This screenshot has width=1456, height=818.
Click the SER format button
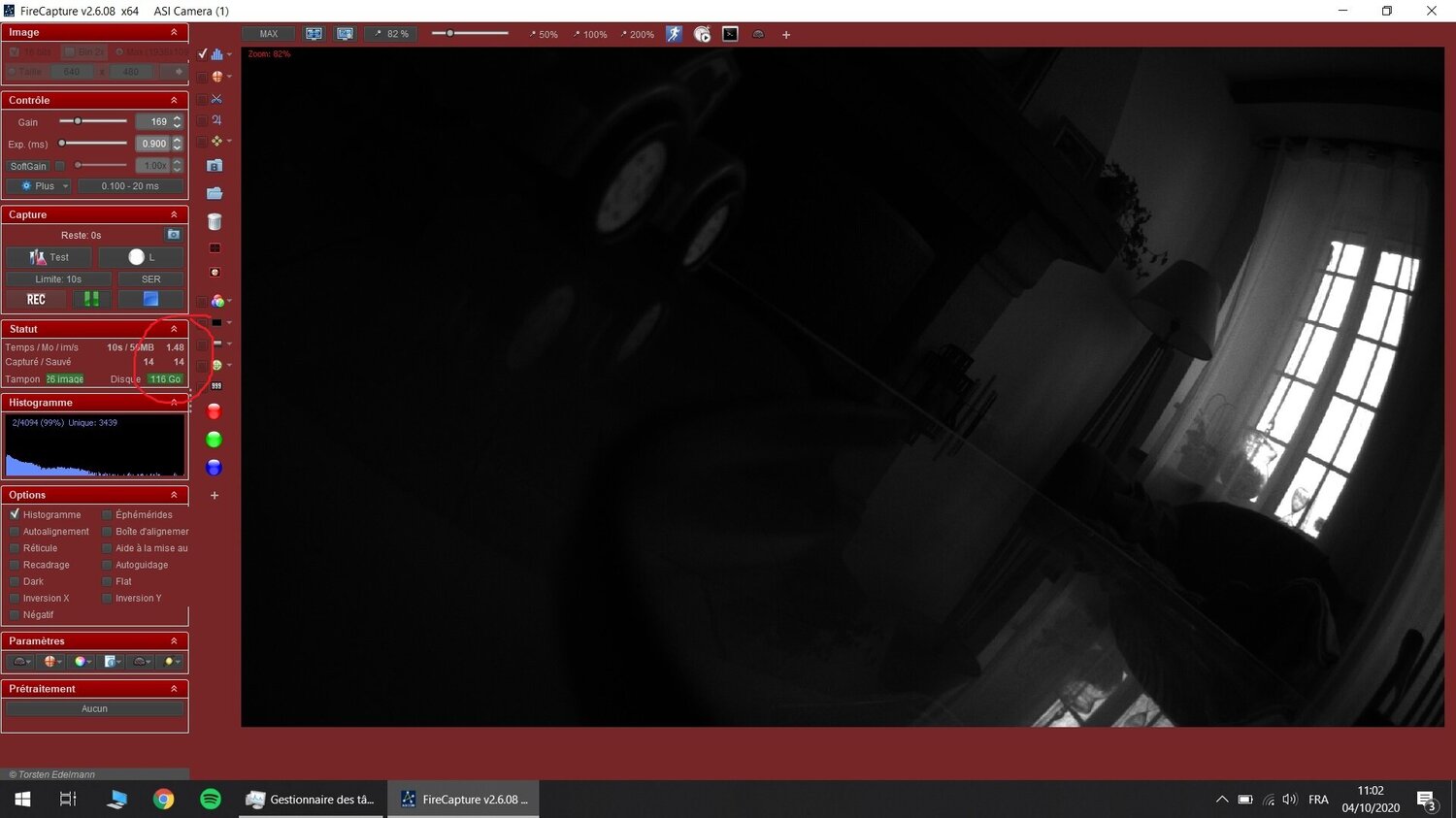click(x=150, y=279)
